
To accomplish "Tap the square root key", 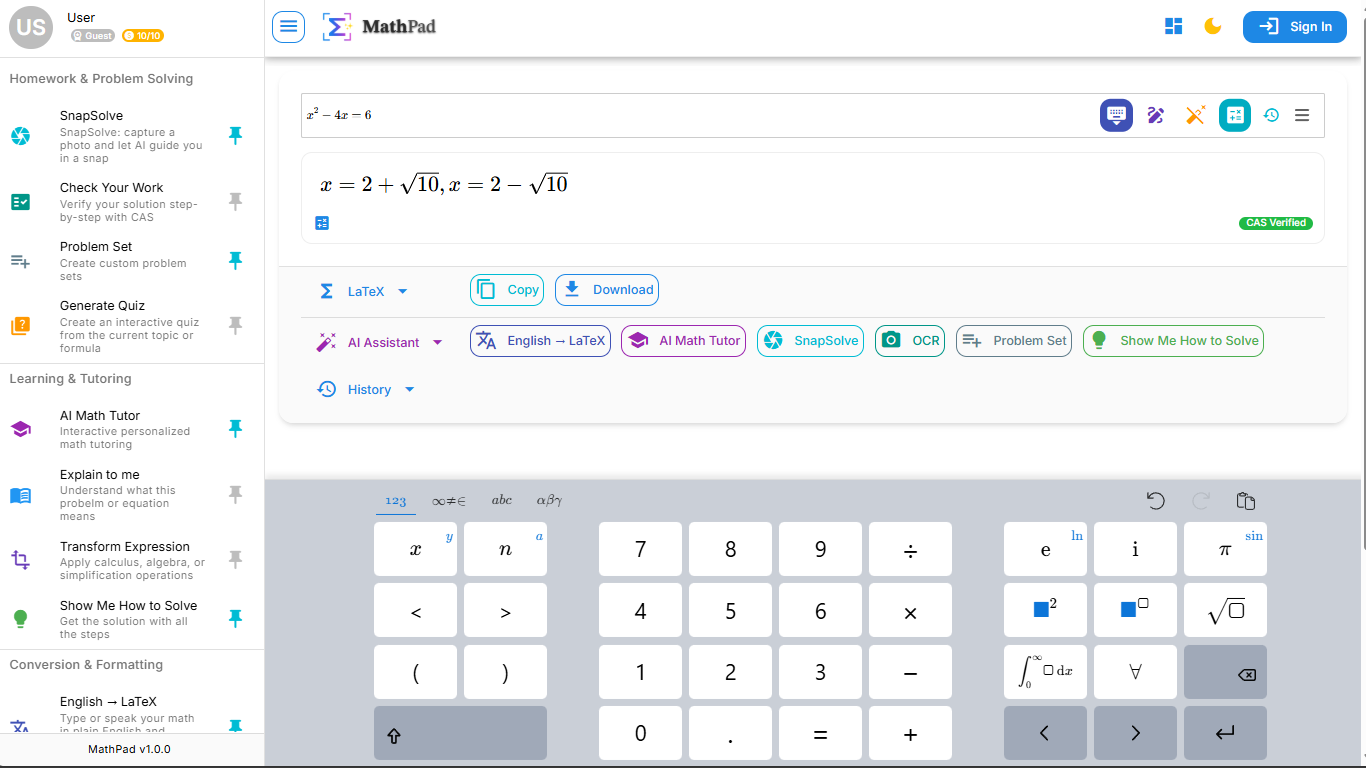I will pyautogui.click(x=1225, y=610).
